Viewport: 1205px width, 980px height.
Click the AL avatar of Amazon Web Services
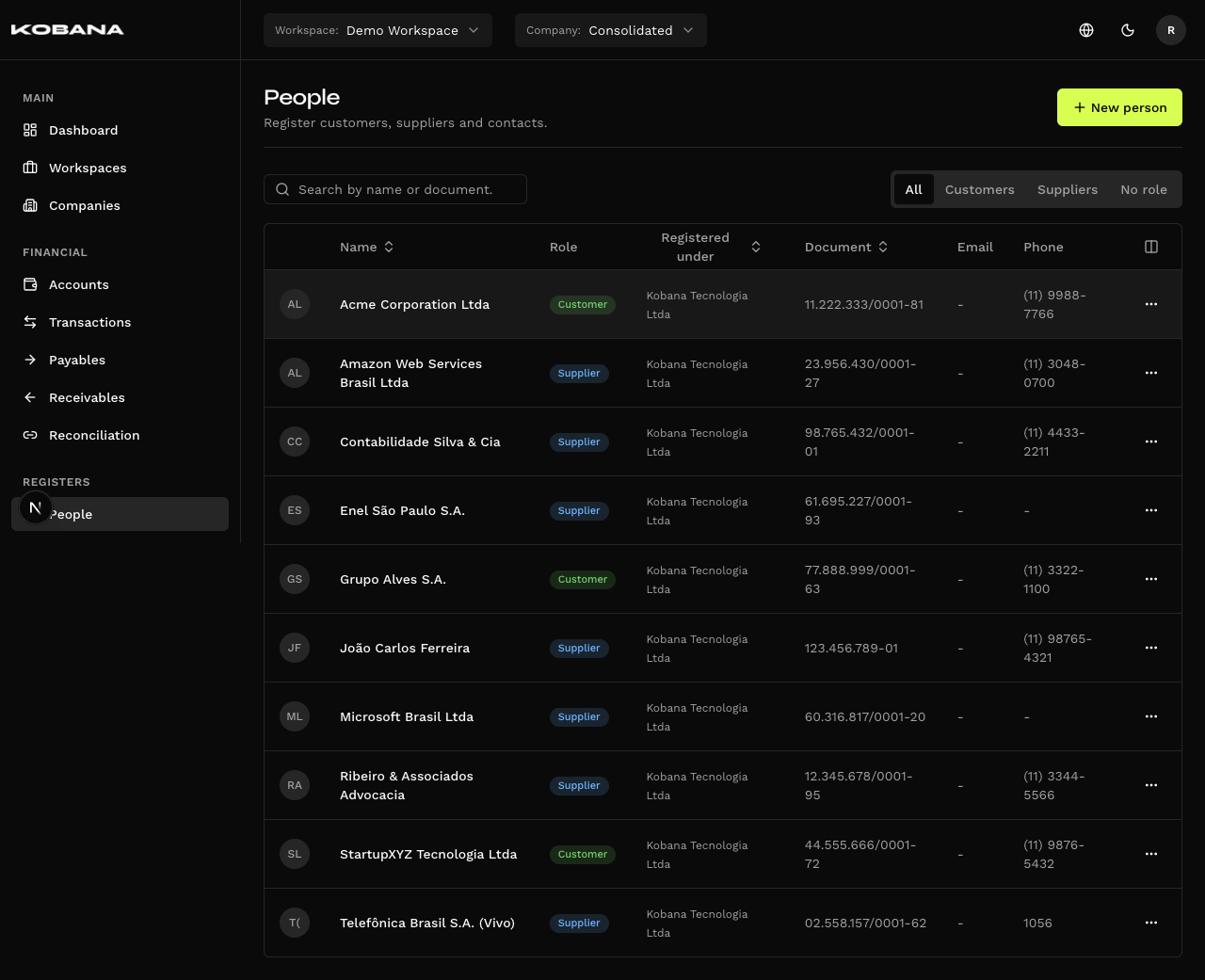point(295,373)
